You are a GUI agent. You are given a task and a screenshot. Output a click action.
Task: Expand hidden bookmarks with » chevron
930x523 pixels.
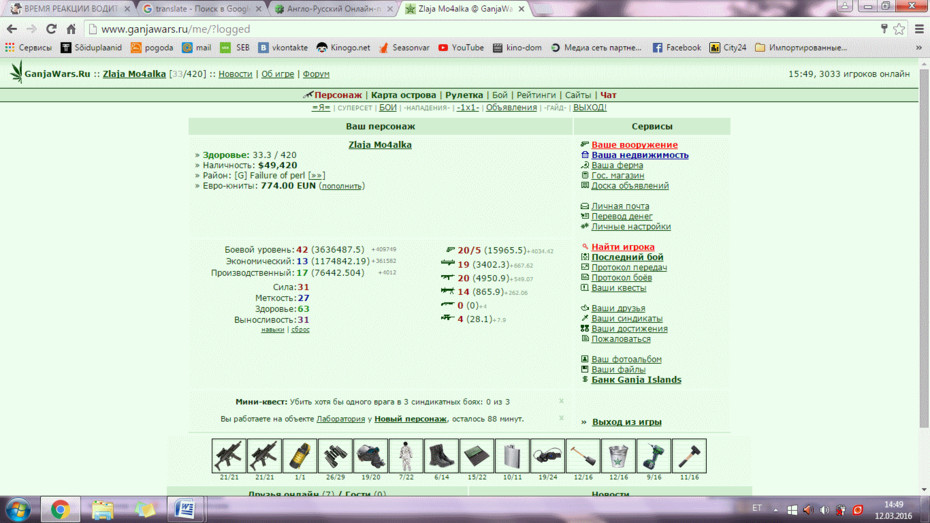click(x=919, y=47)
